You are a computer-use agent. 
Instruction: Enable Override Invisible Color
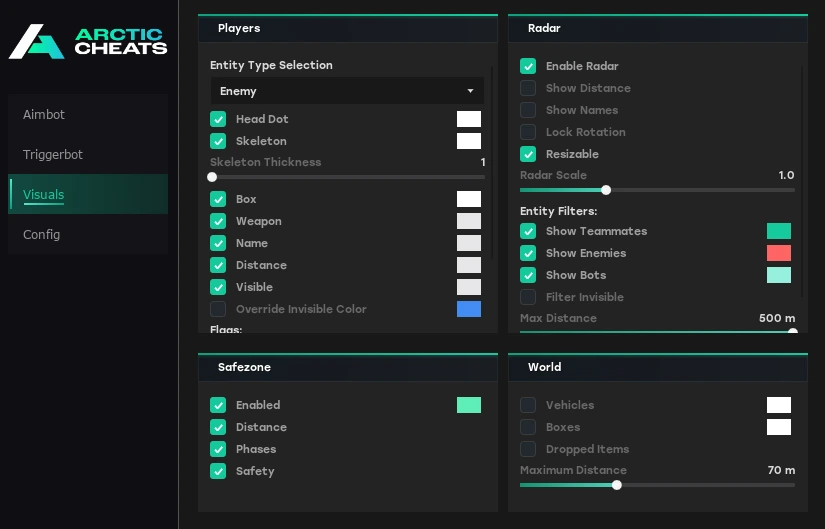click(x=218, y=309)
